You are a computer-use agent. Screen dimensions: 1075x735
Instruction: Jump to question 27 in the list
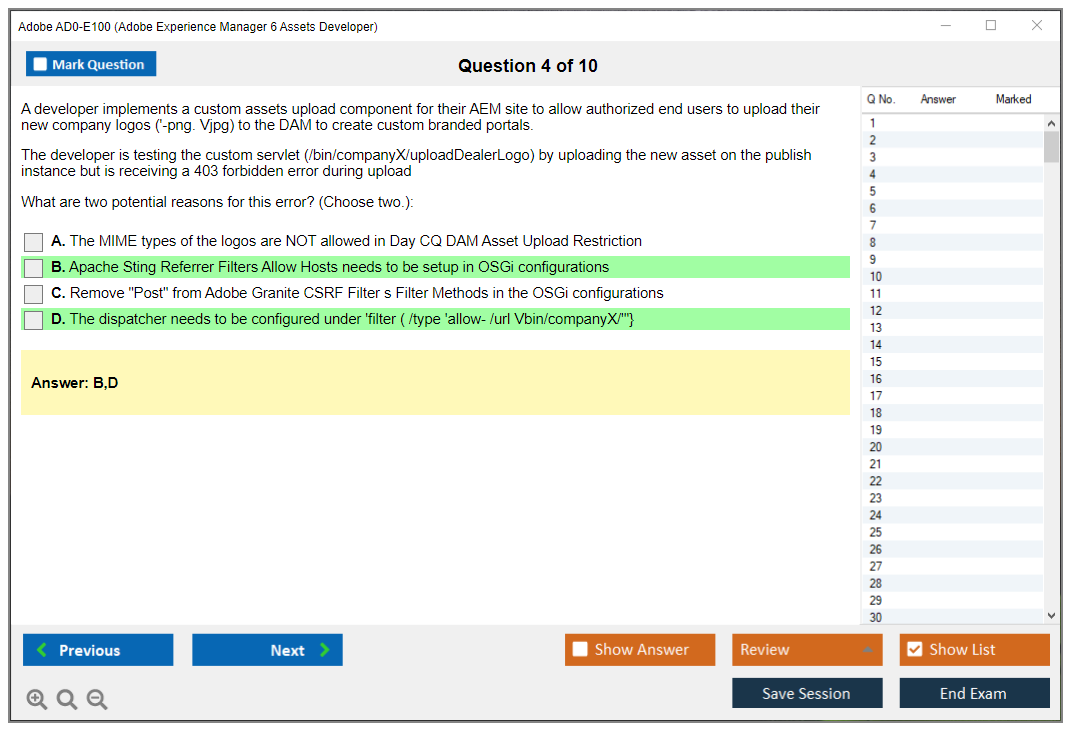876,566
